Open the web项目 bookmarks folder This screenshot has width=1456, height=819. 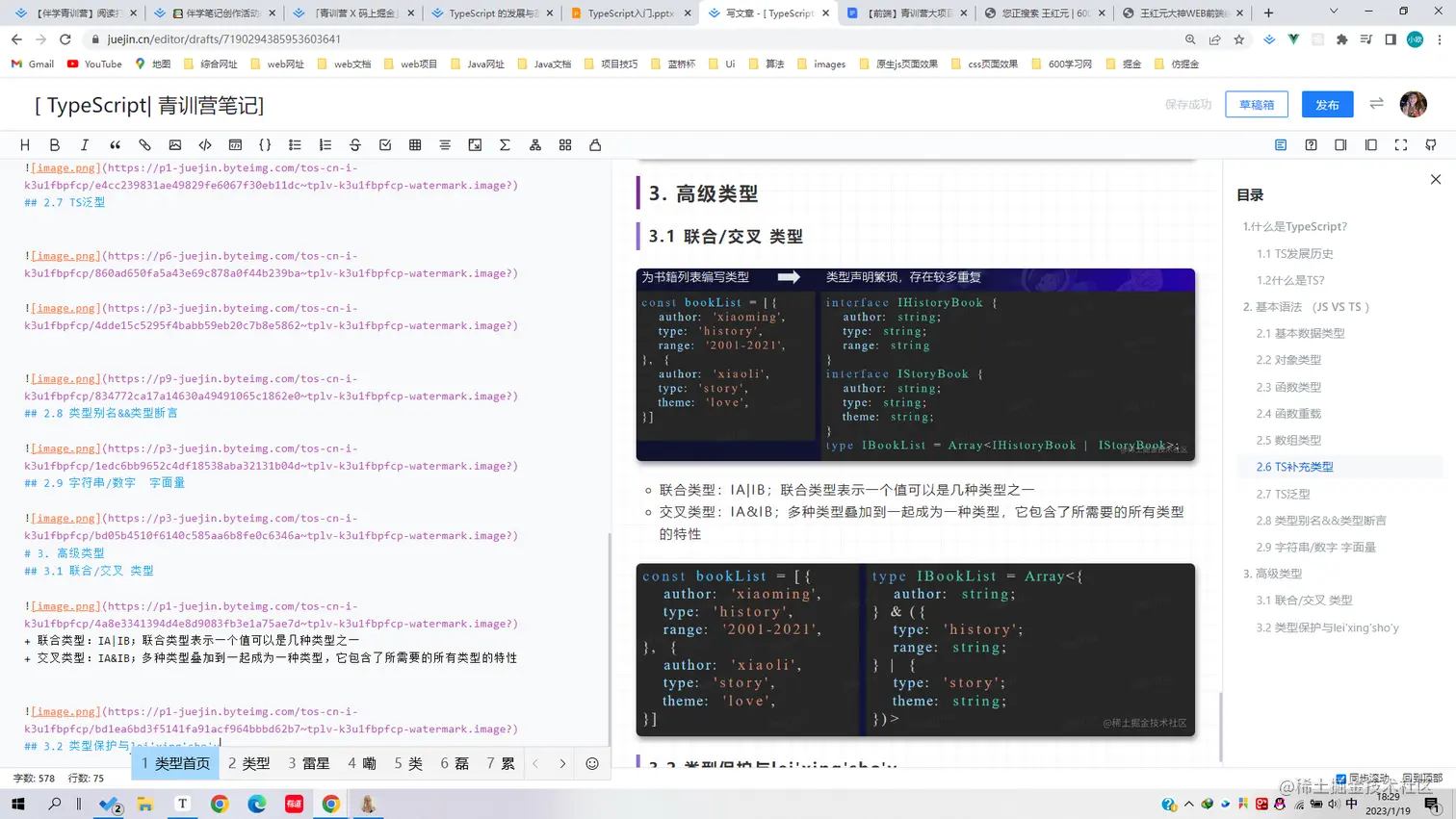(410, 64)
